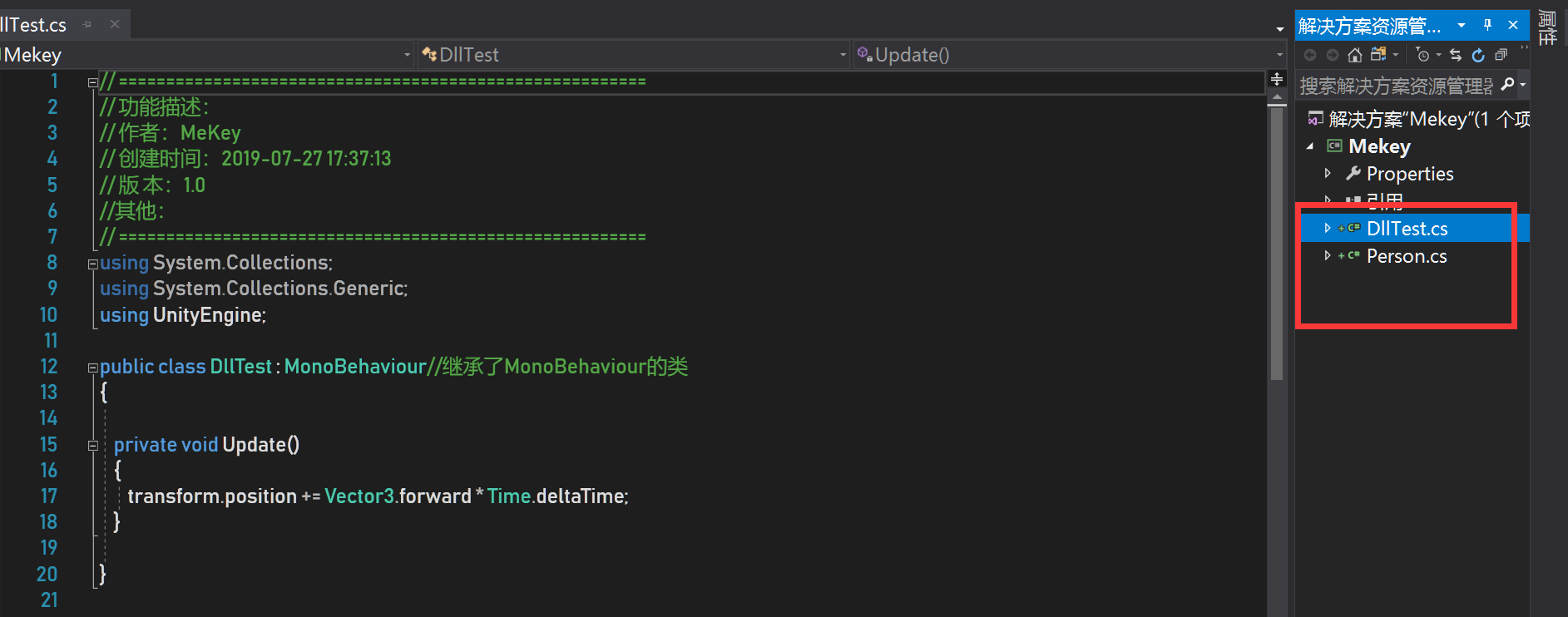Click the Mekey project C# icon
Screen dimensions: 1568x617
click(x=1334, y=146)
